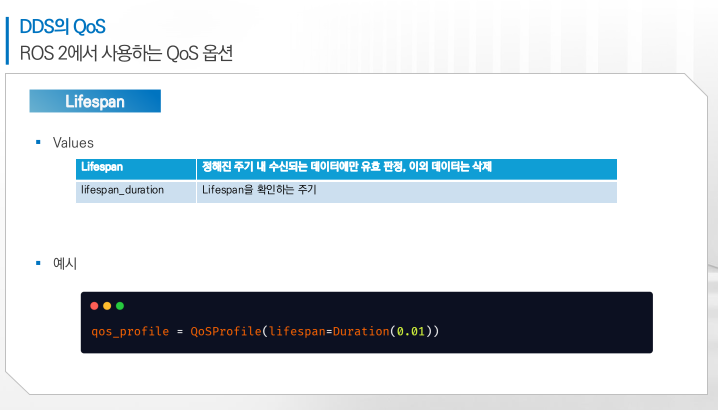Click the 'DDS의 QoS' slide title
The width and height of the screenshot is (718, 410).
click(63, 27)
